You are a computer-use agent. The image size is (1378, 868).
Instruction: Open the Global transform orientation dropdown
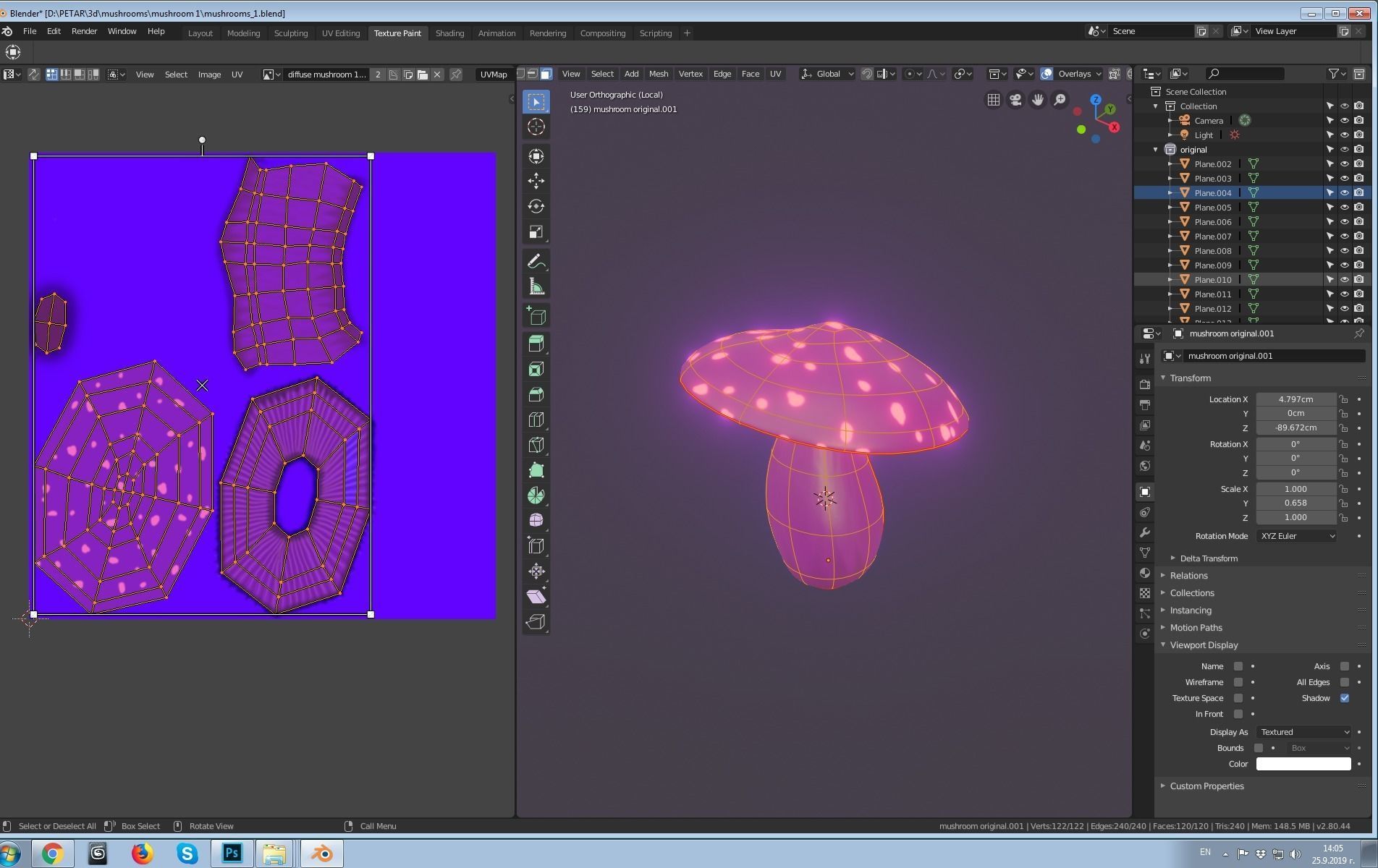click(827, 74)
